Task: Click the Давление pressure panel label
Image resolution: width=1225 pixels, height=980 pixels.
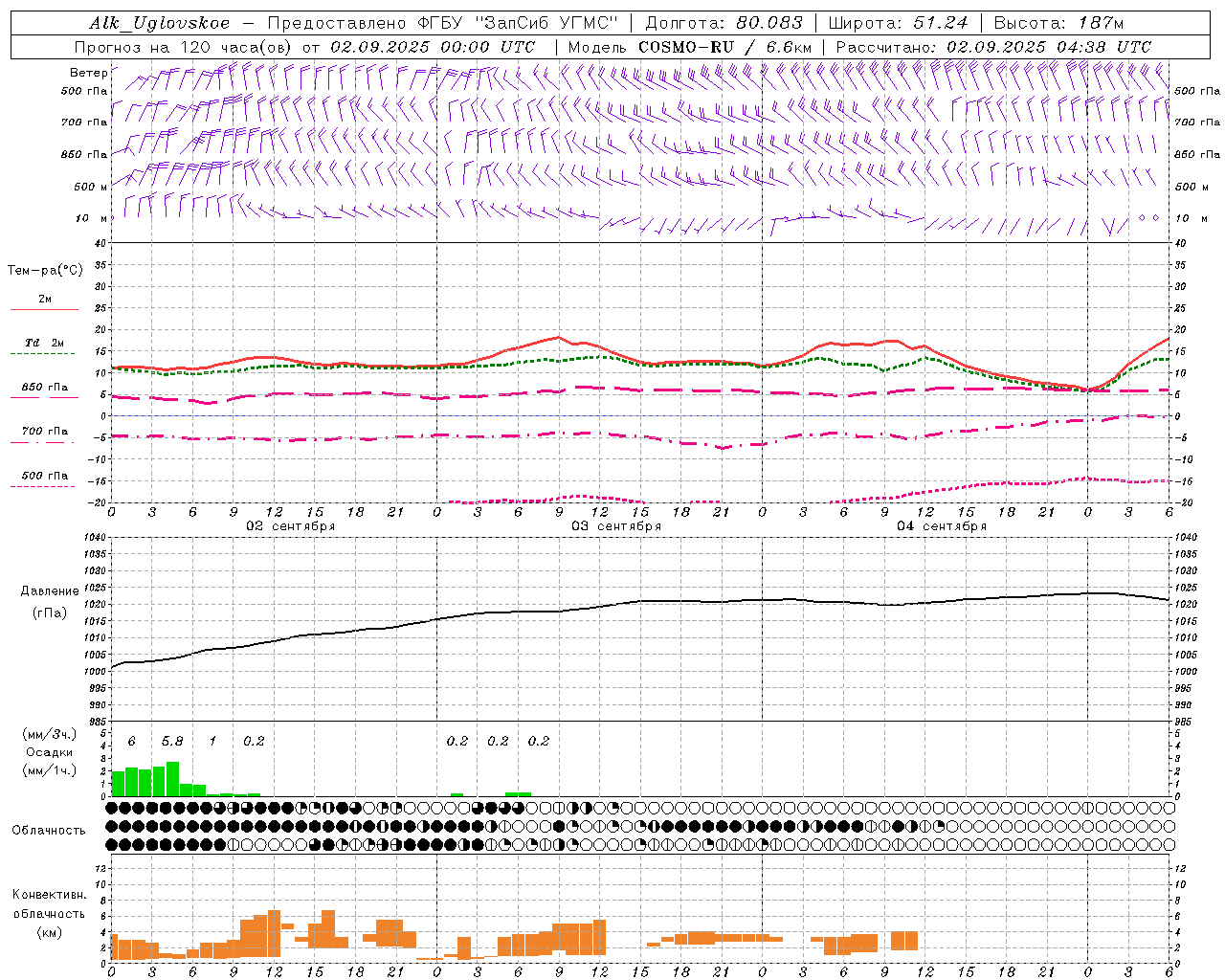Action: [49, 591]
